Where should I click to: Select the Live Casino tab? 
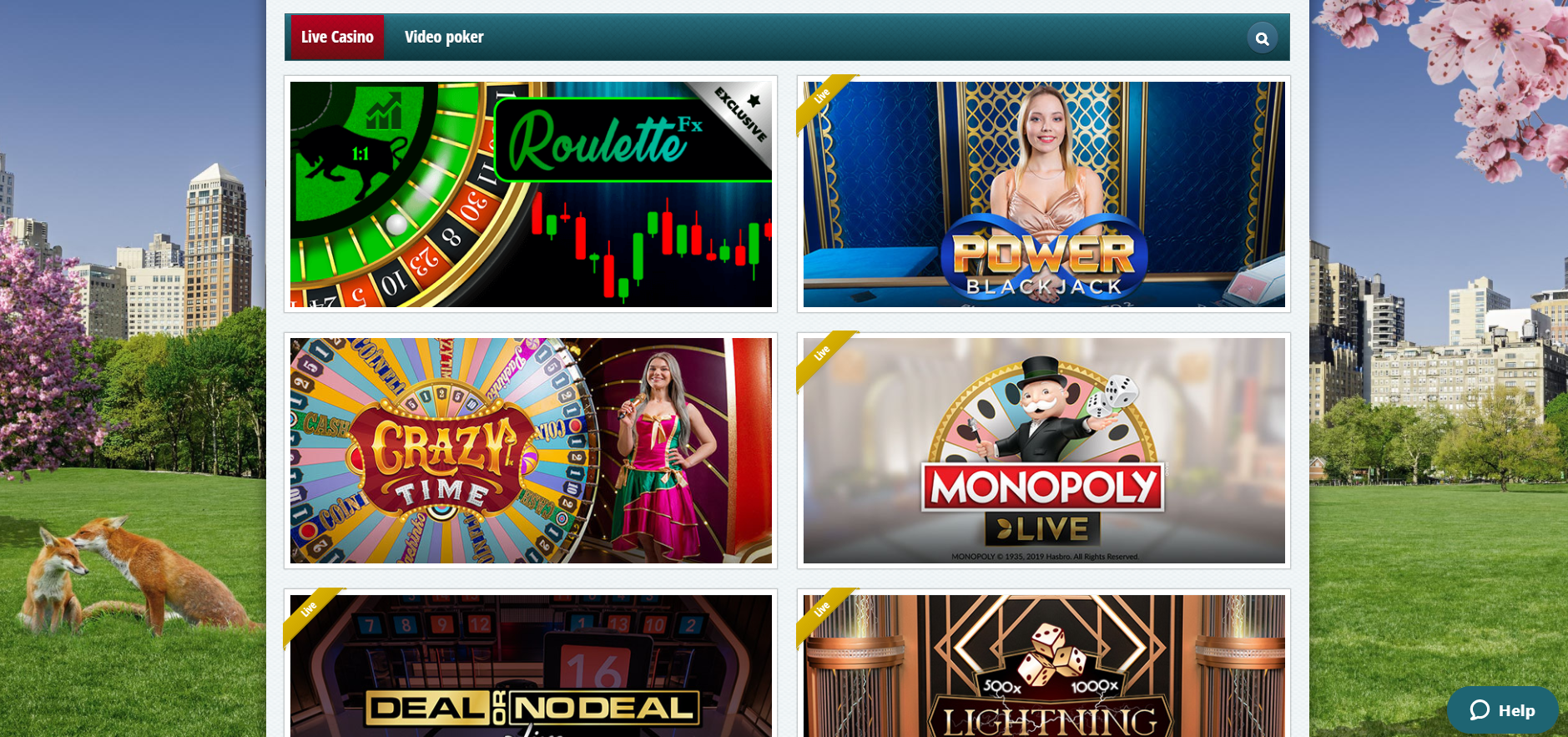coord(337,37)
